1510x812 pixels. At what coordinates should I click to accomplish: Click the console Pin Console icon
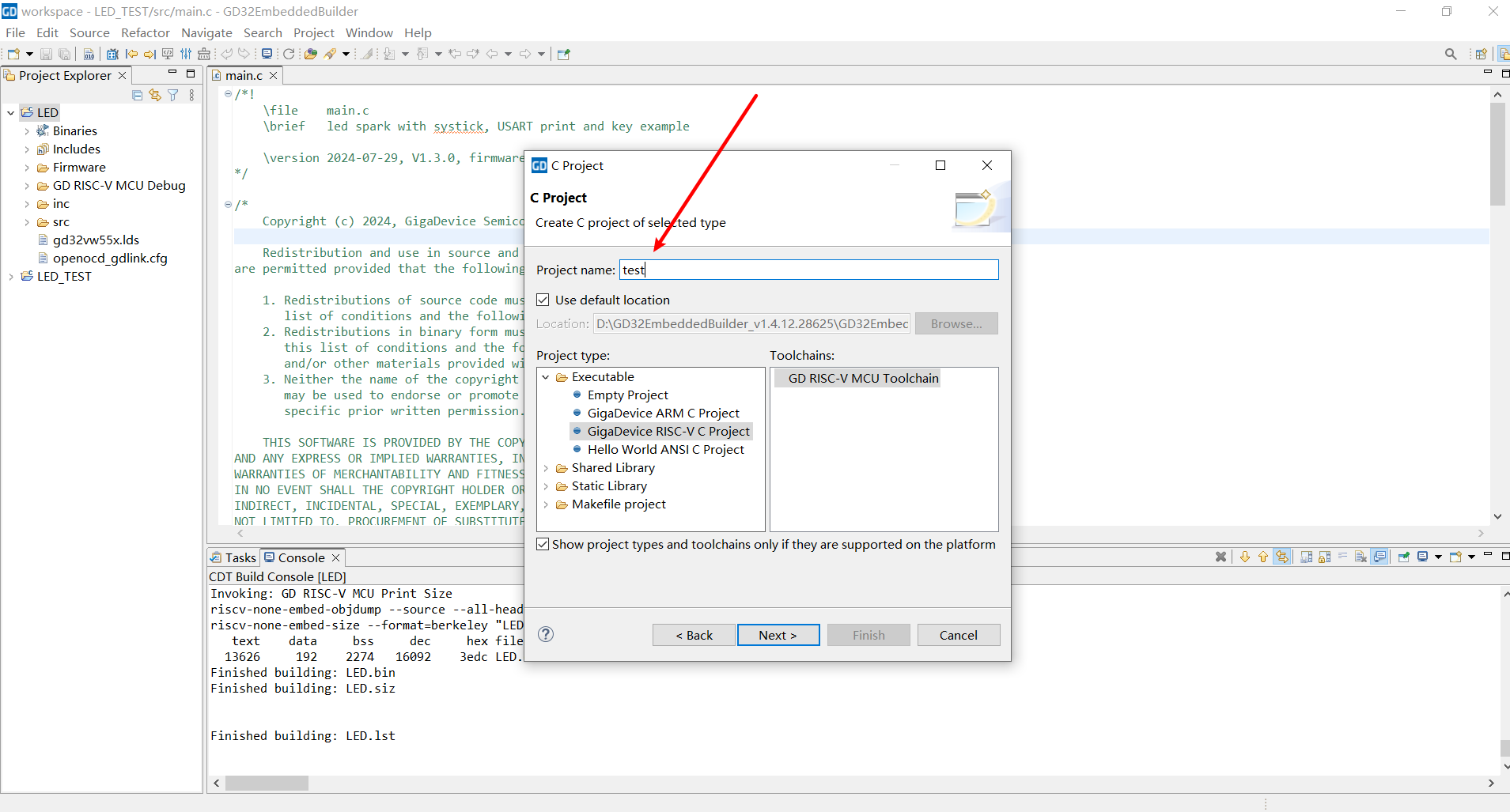coord(1403,557)
